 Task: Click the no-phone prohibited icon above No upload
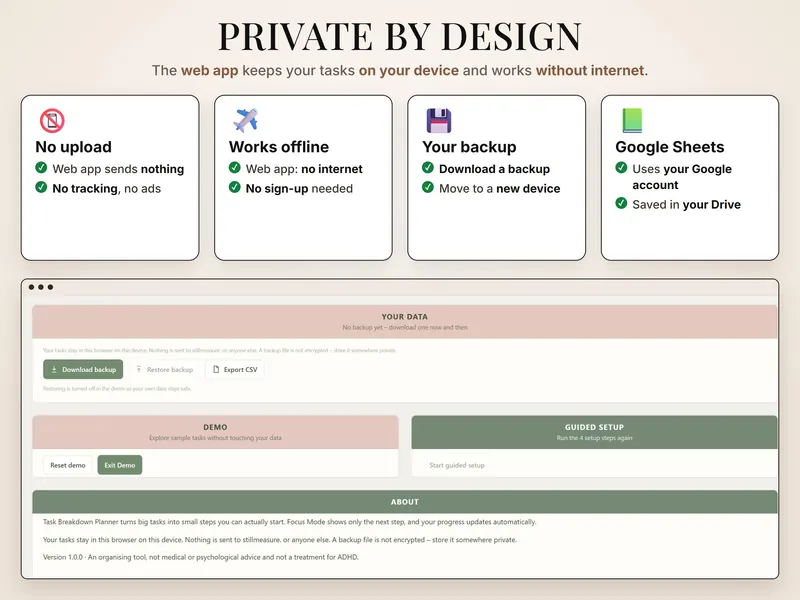52,121
